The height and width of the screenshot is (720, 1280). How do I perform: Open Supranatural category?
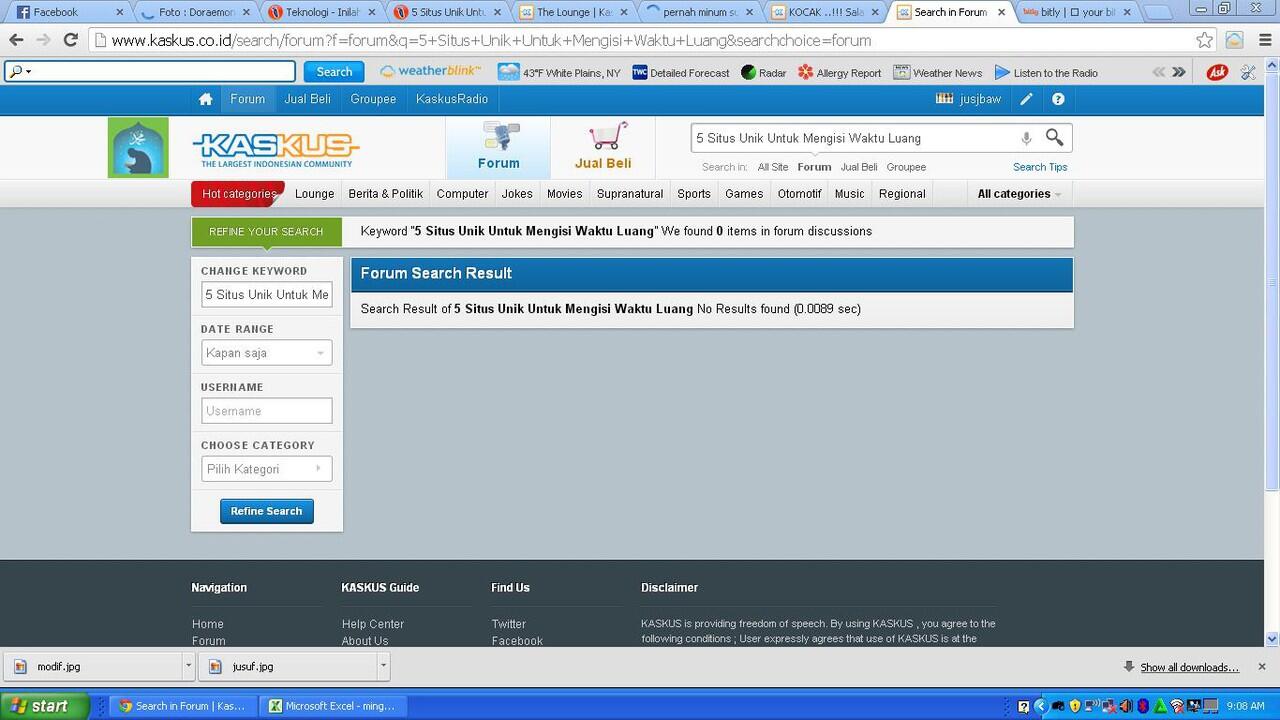[630, 194]
